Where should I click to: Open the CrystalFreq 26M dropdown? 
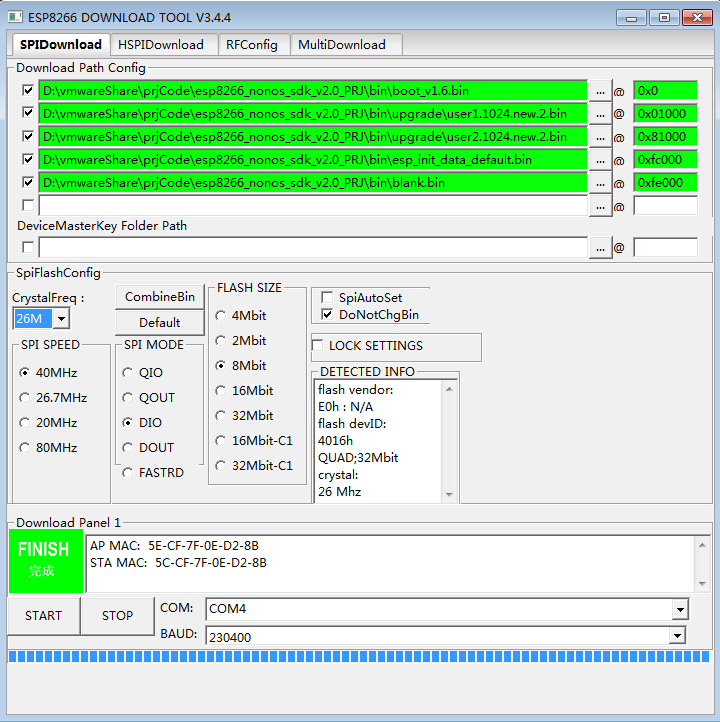pos(61,319)
